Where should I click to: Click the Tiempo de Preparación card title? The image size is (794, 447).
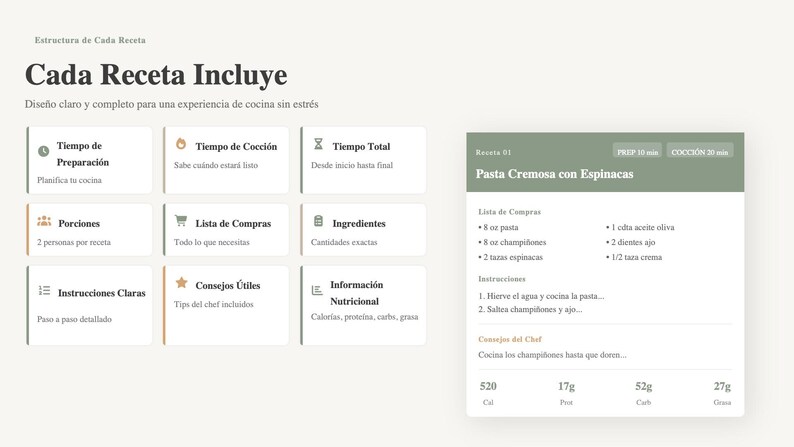(x=83, y=154)
